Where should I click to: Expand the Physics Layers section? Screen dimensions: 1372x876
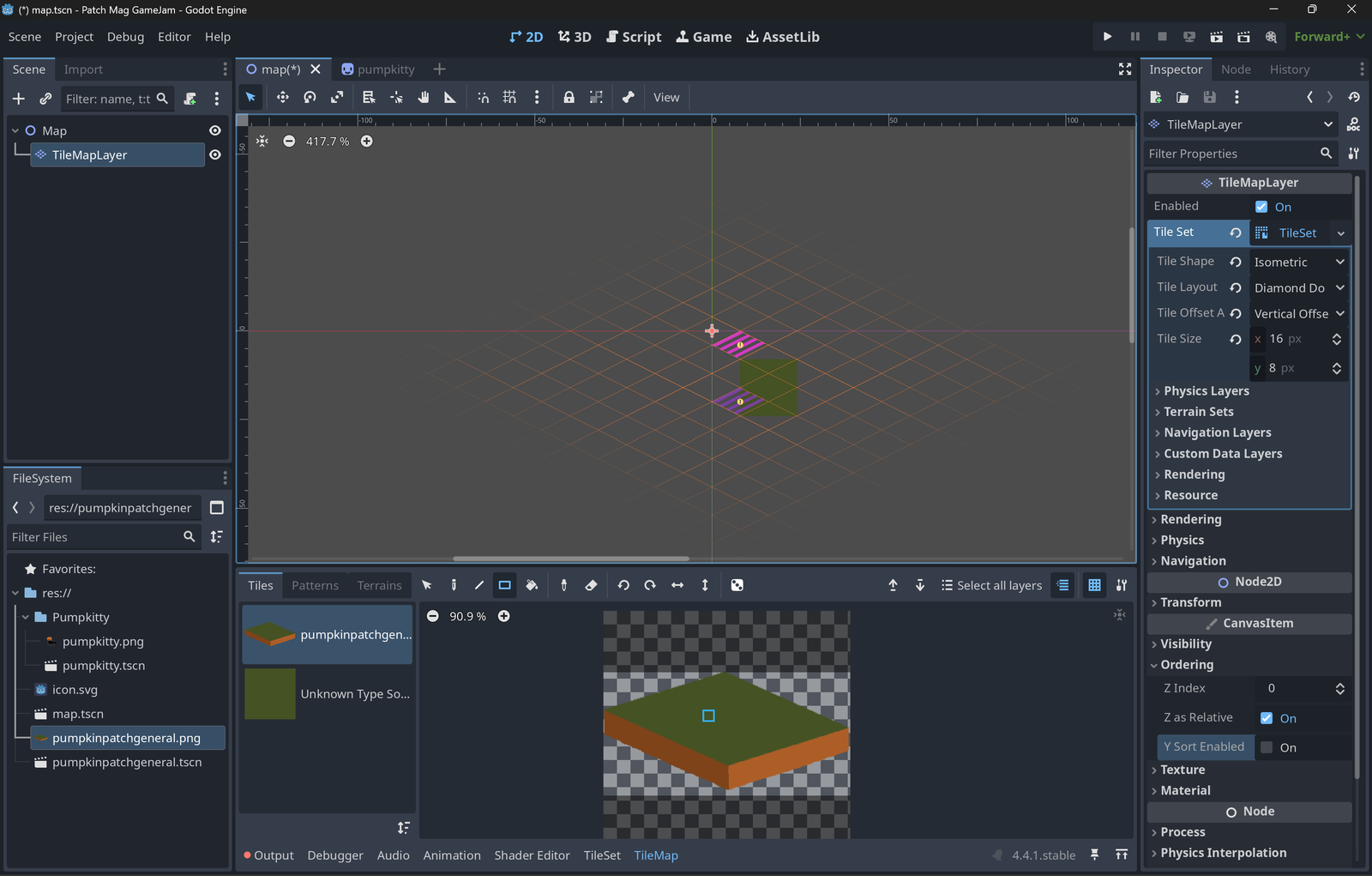coord(1206,391)
